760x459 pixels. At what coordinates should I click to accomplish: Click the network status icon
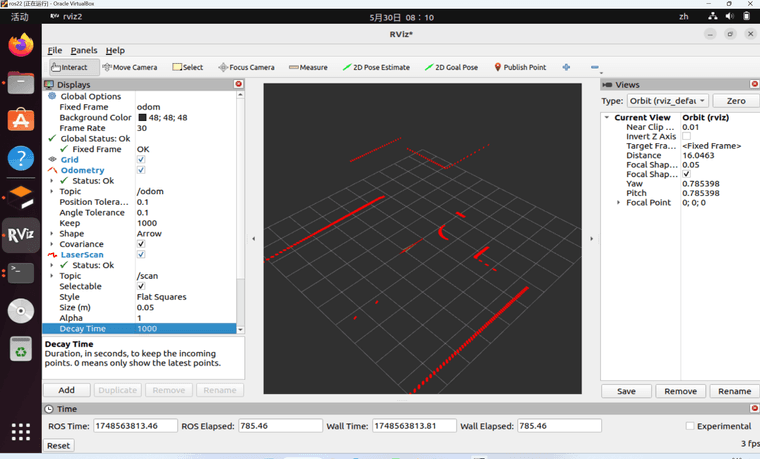pos(712,16)
